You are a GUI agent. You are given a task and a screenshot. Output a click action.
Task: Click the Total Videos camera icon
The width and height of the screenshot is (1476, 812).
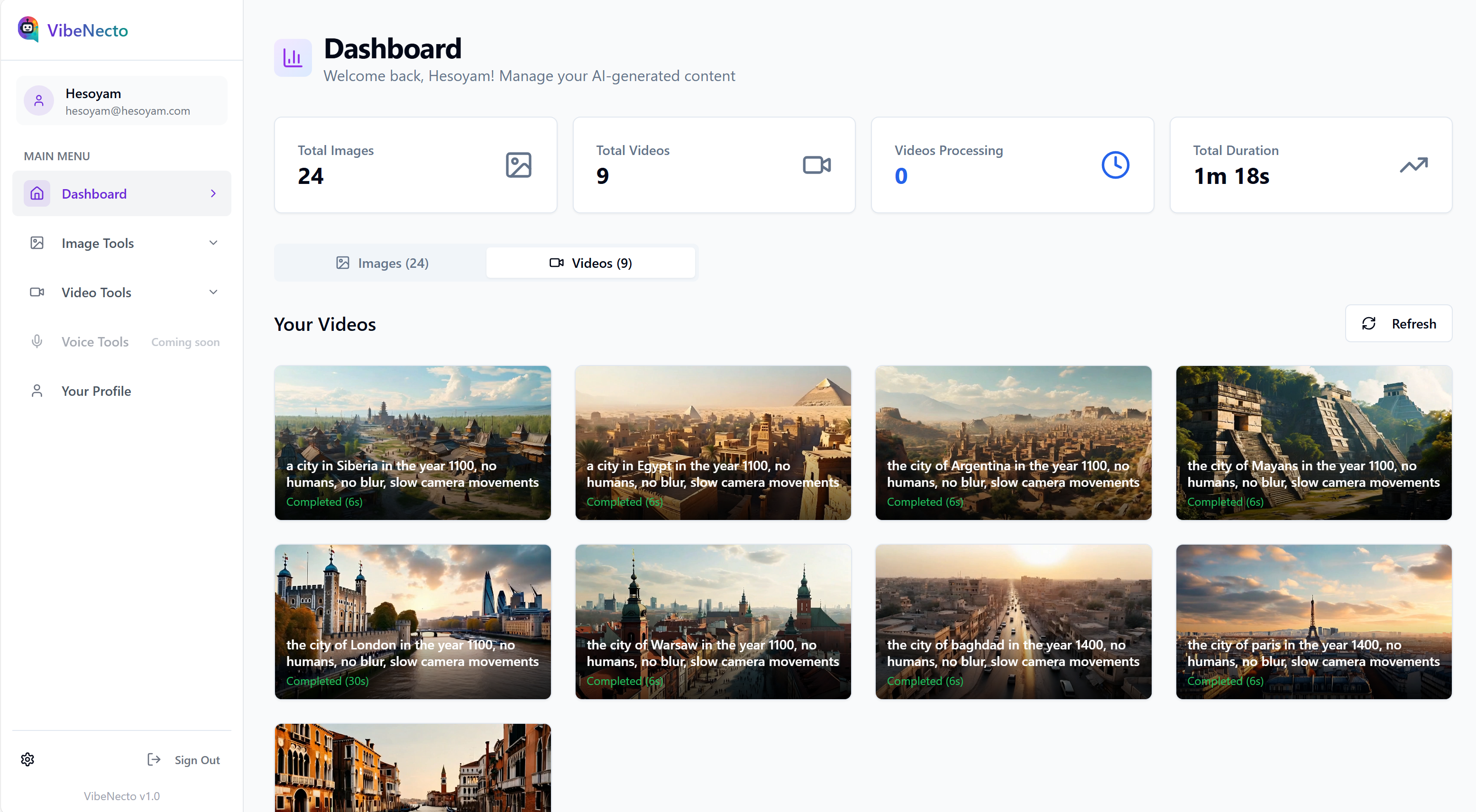816,165
